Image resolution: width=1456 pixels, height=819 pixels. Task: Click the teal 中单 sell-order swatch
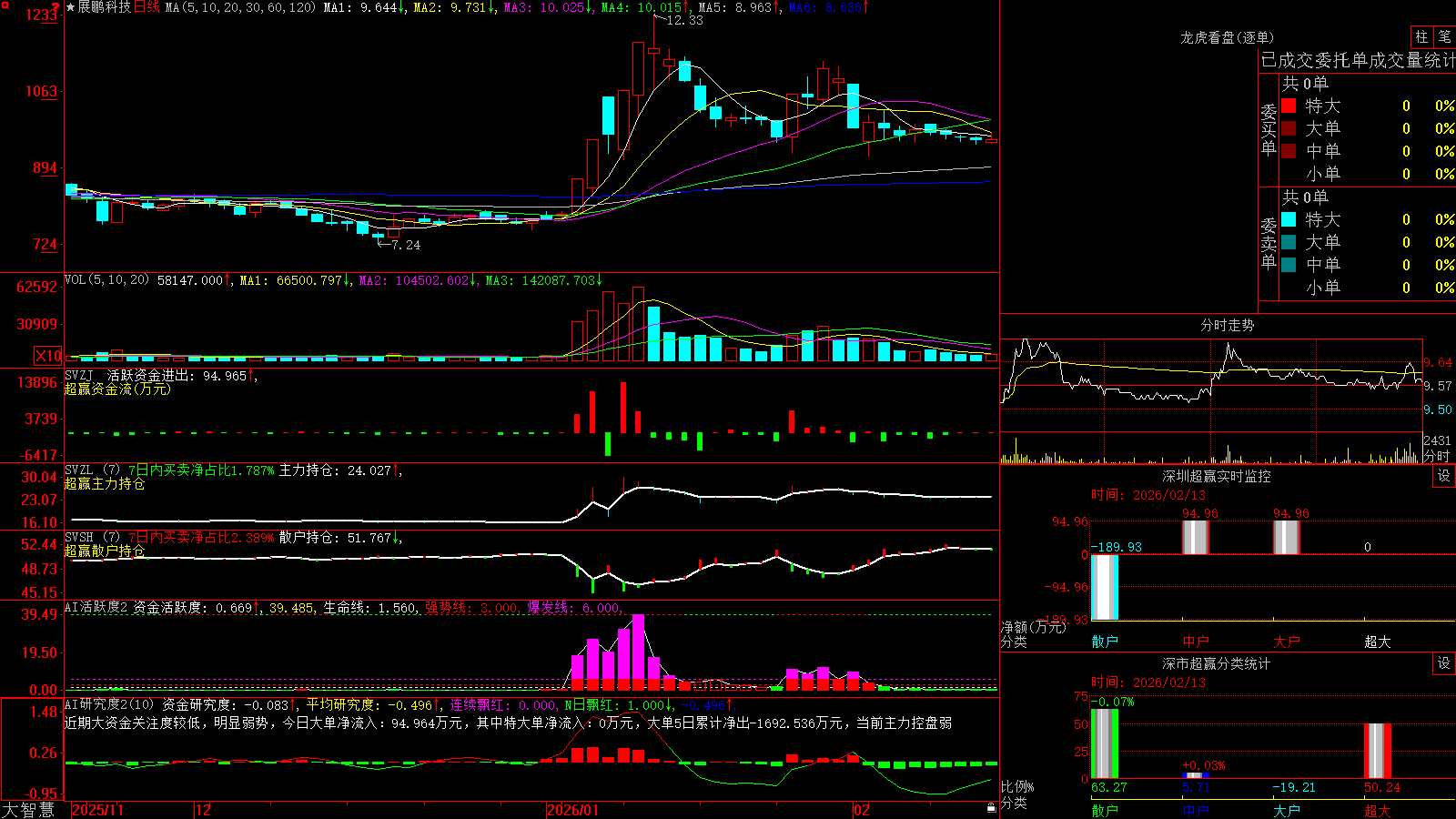click(x=1289, y=265)
